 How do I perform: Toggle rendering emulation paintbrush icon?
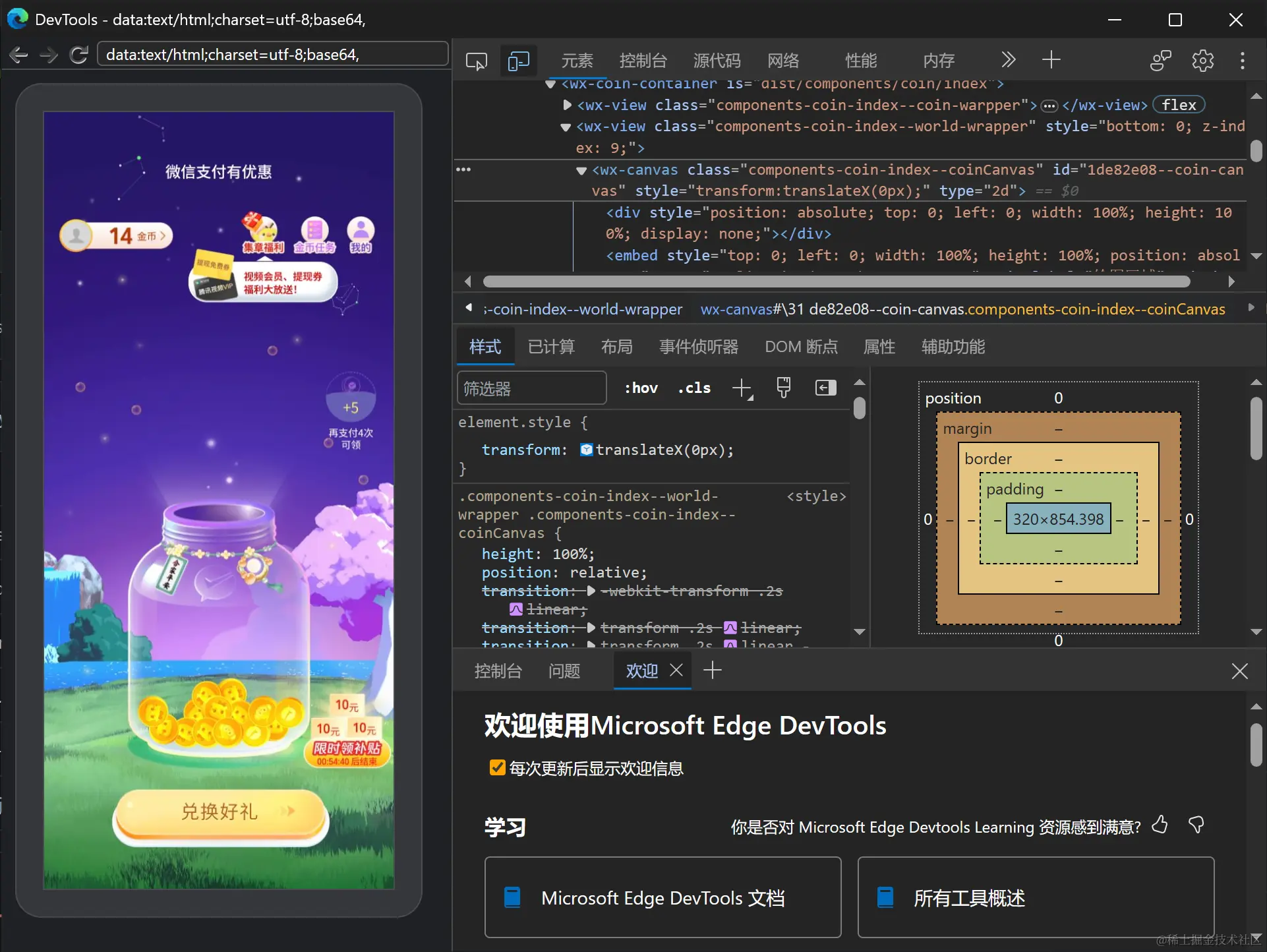(x=783, y=388)
